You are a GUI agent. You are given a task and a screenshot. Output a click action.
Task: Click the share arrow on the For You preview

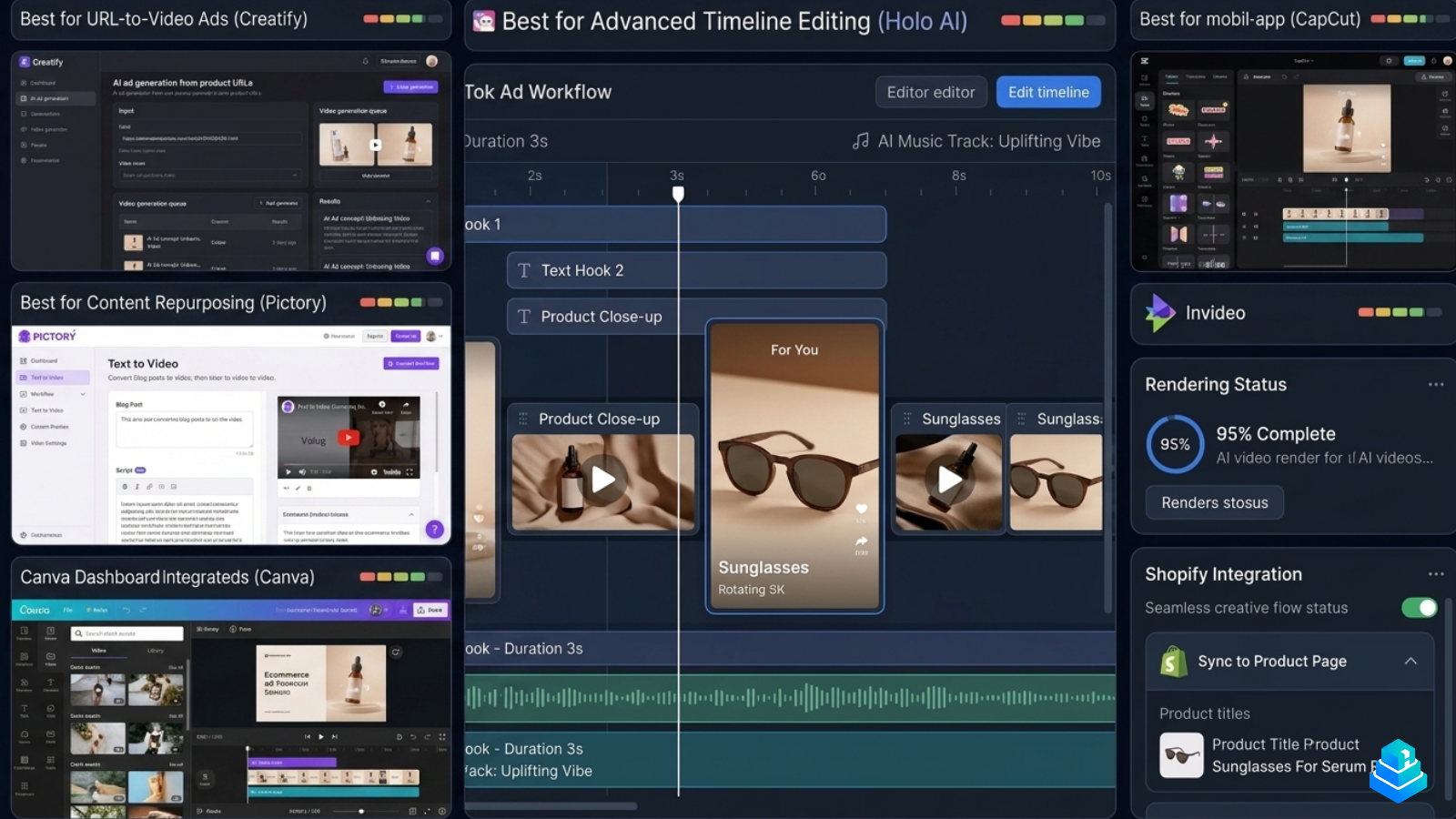click(861, 541)
